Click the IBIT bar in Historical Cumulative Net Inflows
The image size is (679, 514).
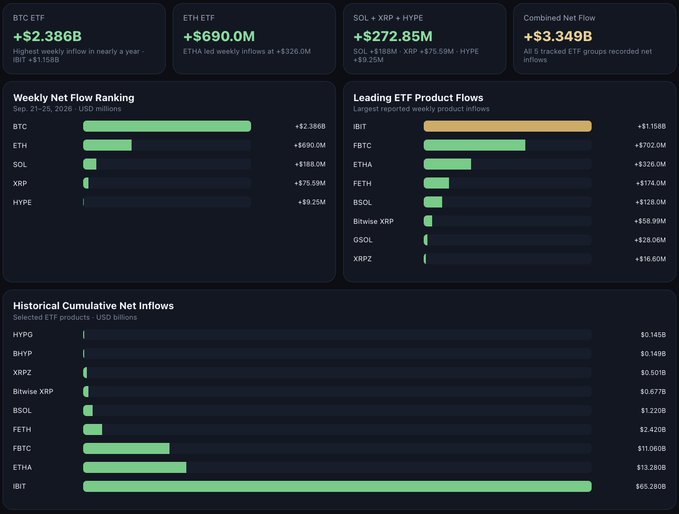pyautogui.click(x=337, y=486)
